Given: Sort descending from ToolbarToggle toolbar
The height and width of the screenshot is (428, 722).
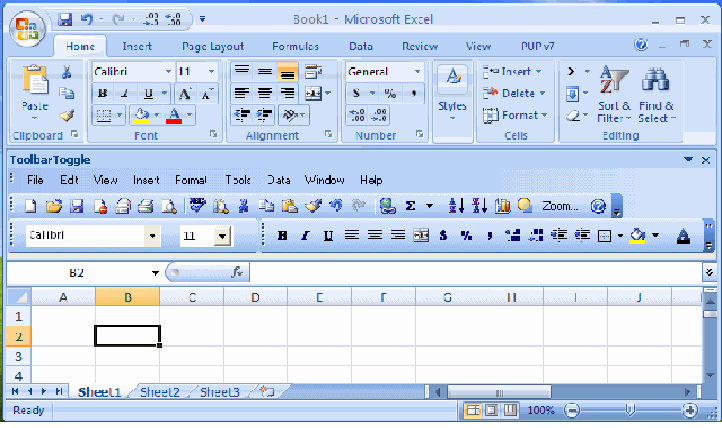Looking at the screenshot, I should (x=479, y=206).
